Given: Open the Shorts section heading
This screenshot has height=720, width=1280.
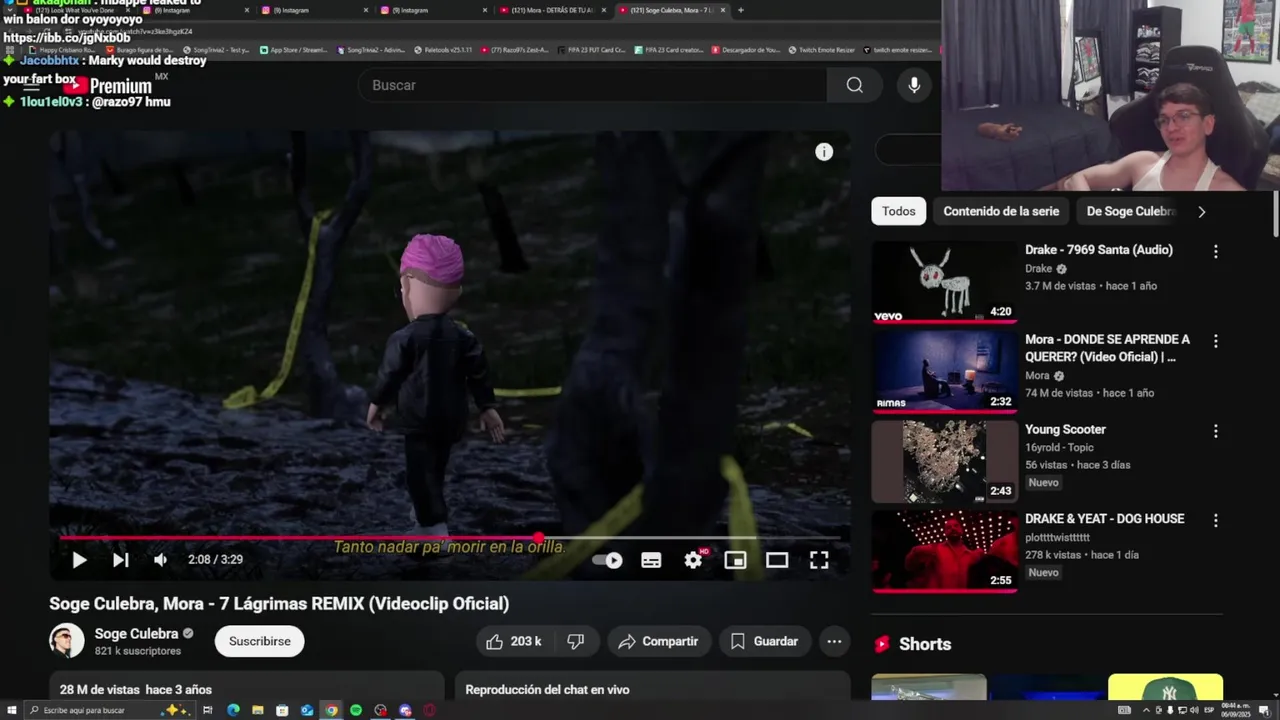Looking at the screenshot, I should click(x=925, y=644).
